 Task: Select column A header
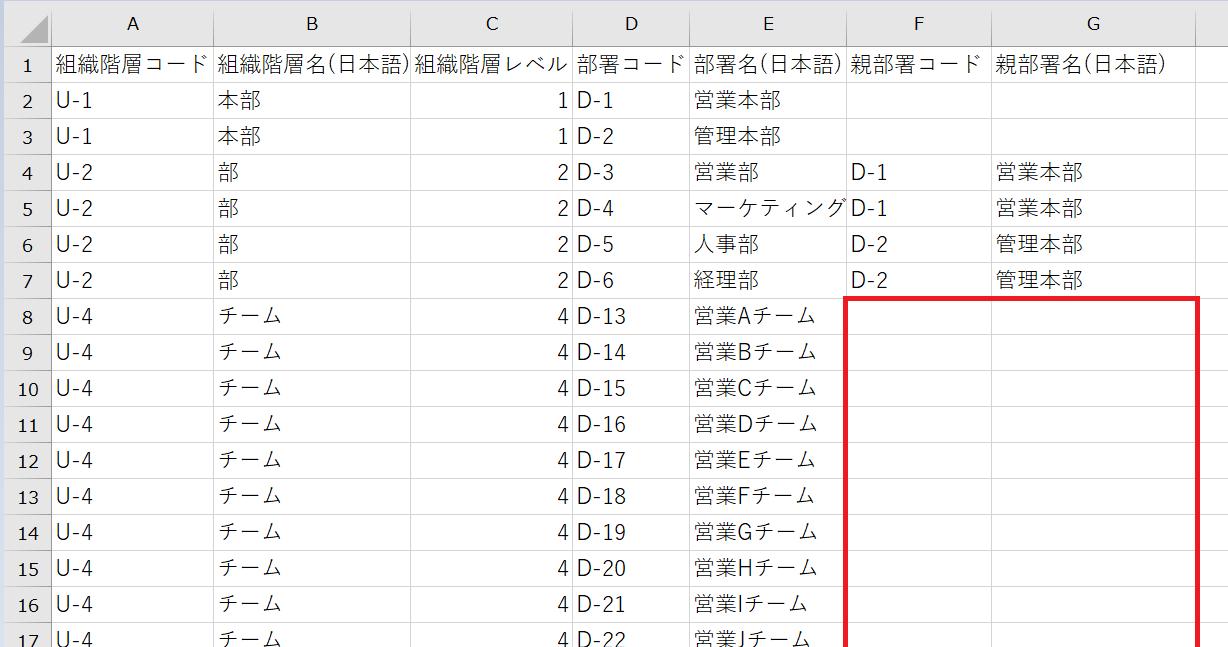coord(133,24)
